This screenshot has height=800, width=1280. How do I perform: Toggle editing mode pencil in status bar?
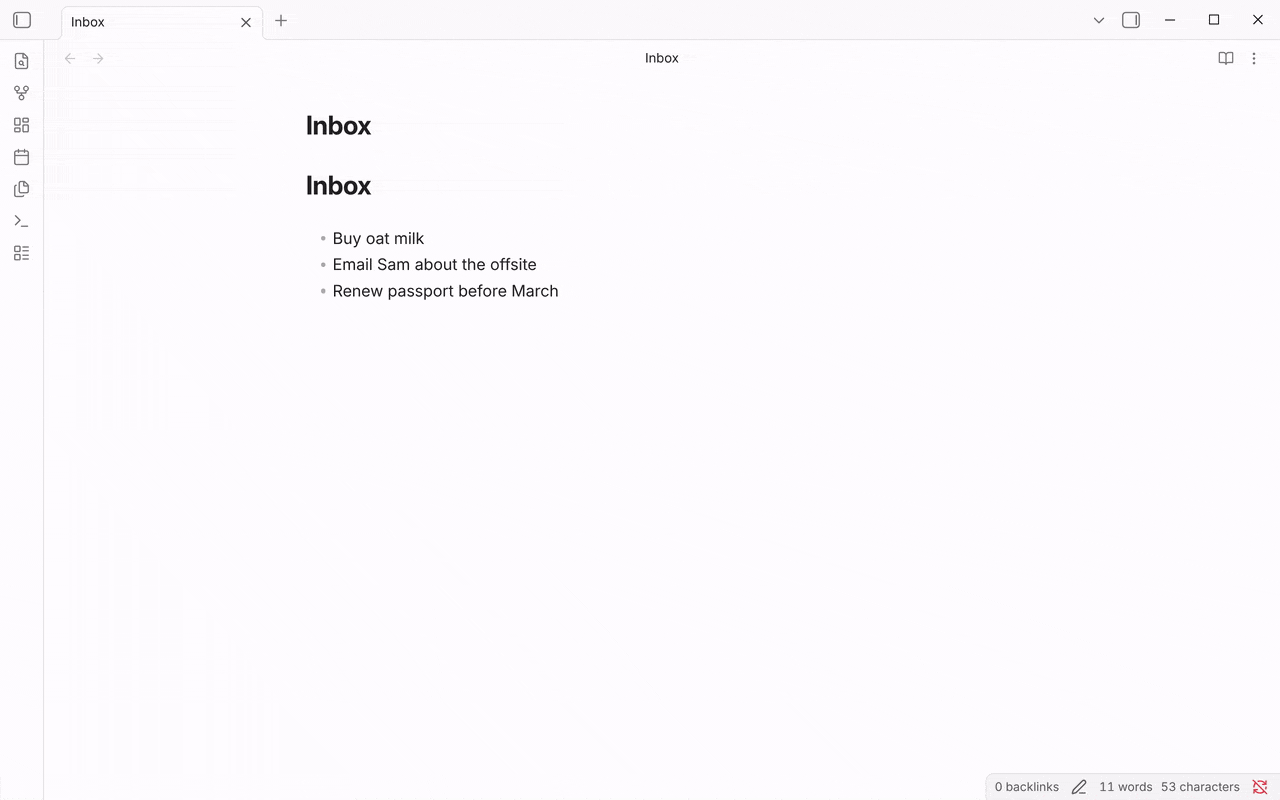1079,787
